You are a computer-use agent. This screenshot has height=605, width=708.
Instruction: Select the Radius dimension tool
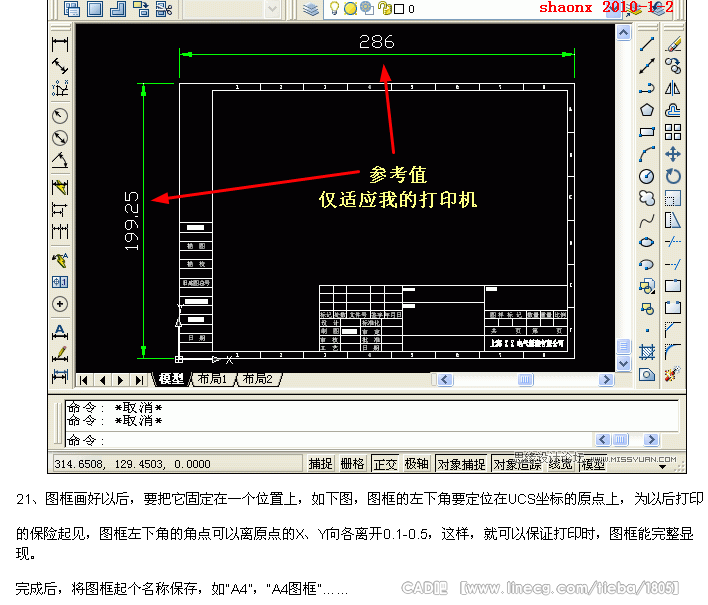tap(60, 116)
